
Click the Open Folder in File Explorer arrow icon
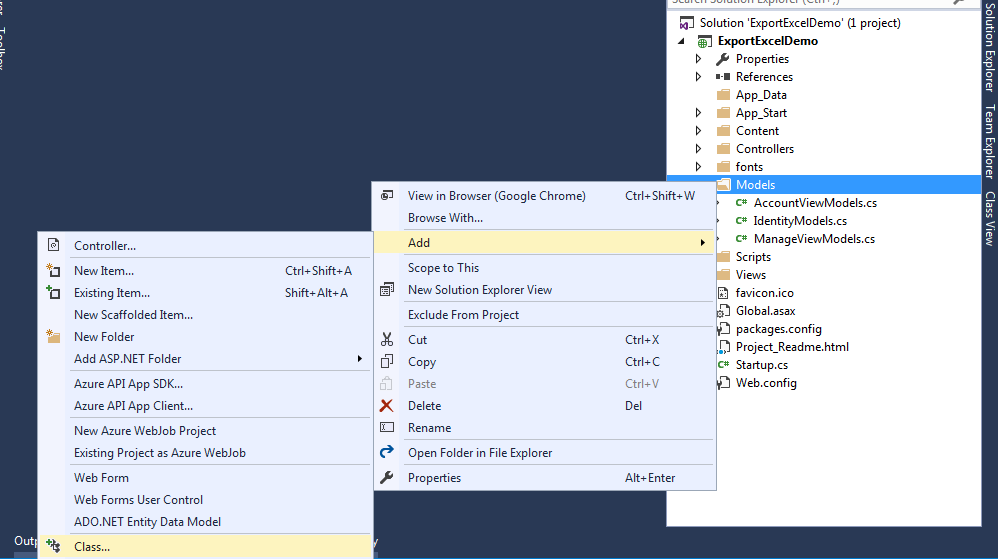[387, 452]
